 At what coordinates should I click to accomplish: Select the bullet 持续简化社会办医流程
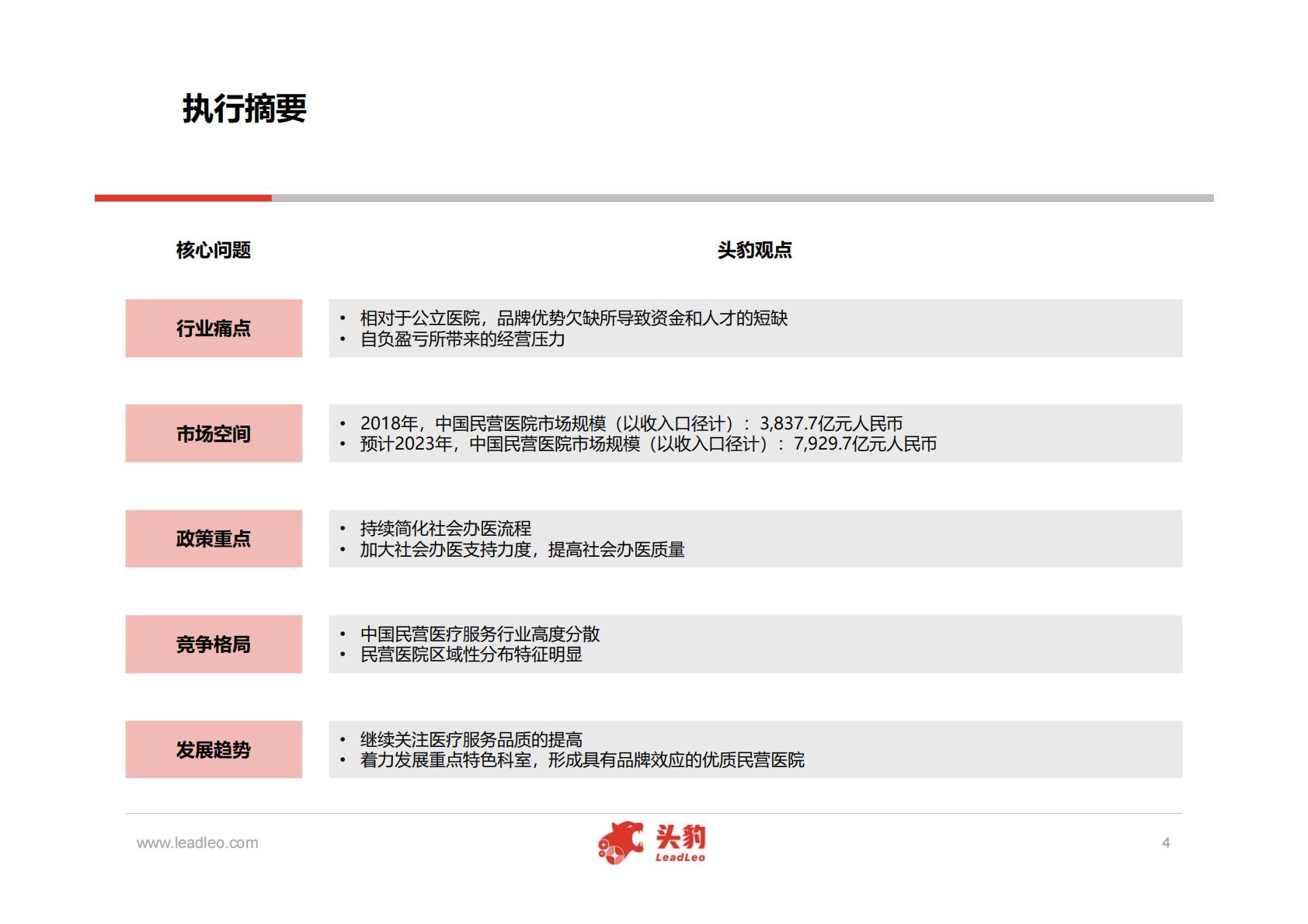[445, 529]
